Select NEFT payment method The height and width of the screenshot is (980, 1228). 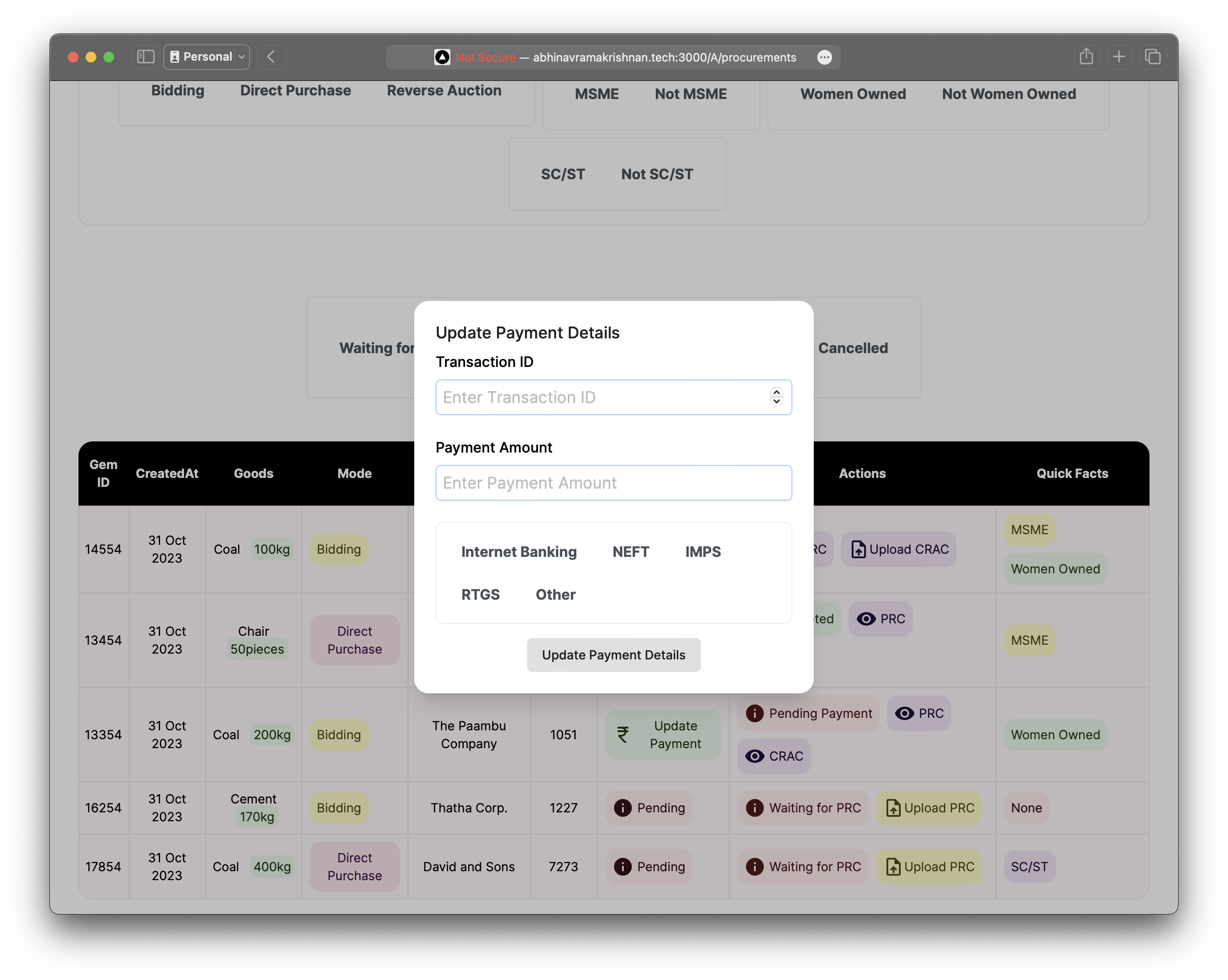[630, 551]
